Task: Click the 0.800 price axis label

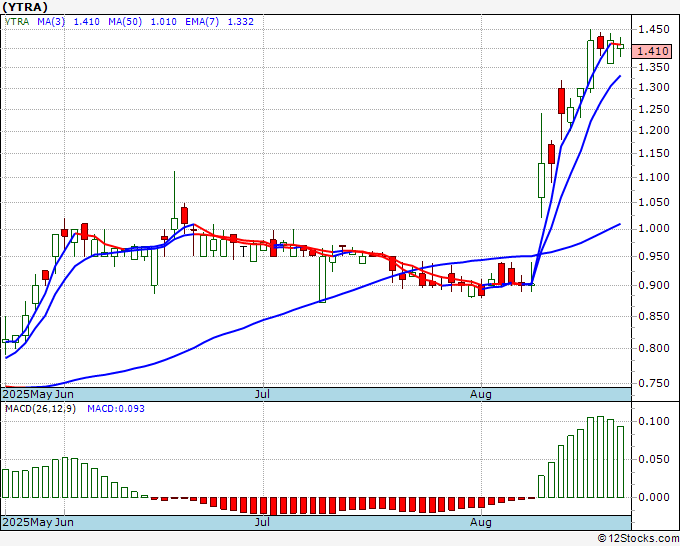Action: tap(654, 348)
